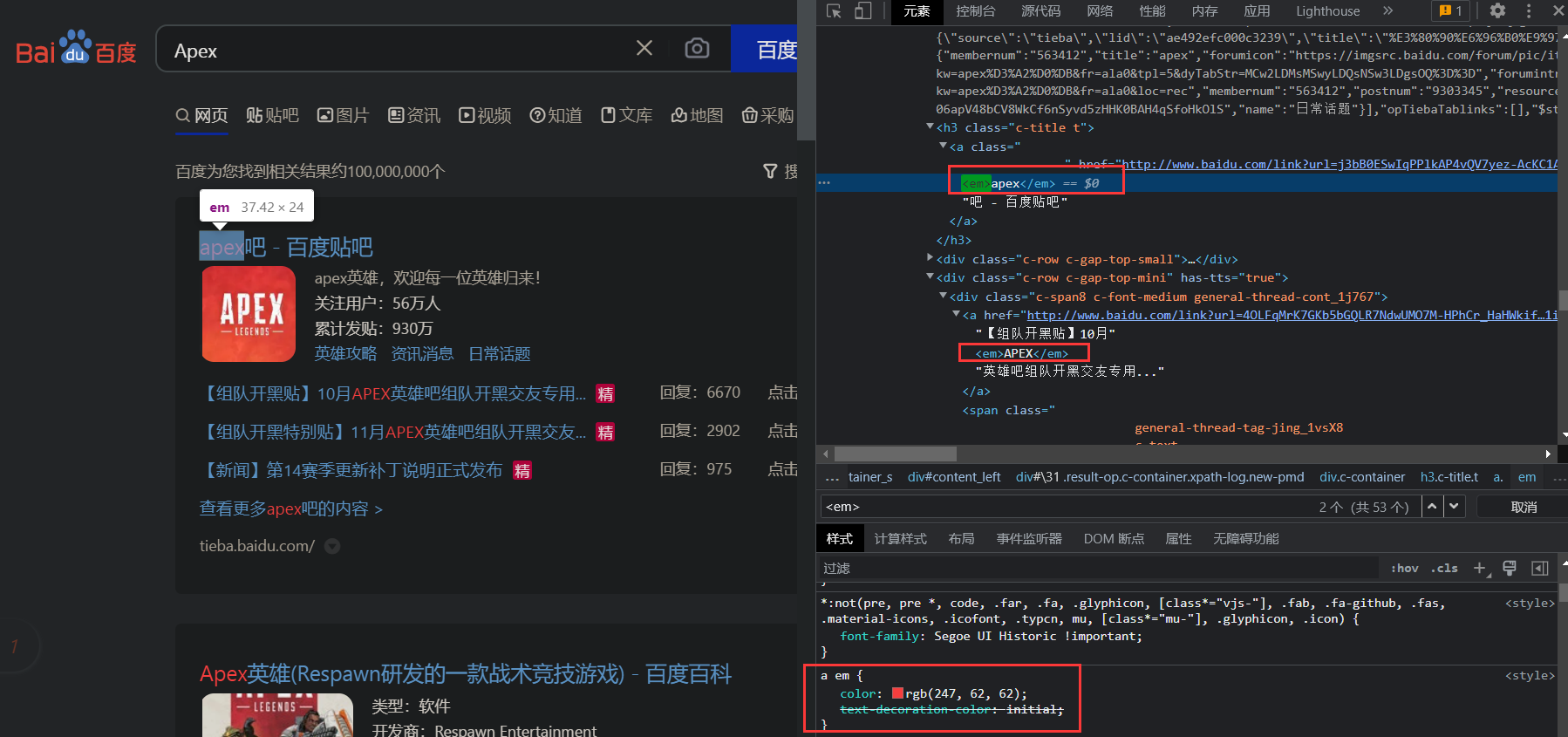The width and height of the screenshot is (1568, 737).
Task: Open the 10月APEX英雄吧组队开黑 thread
Action: [x=394, y=393]
